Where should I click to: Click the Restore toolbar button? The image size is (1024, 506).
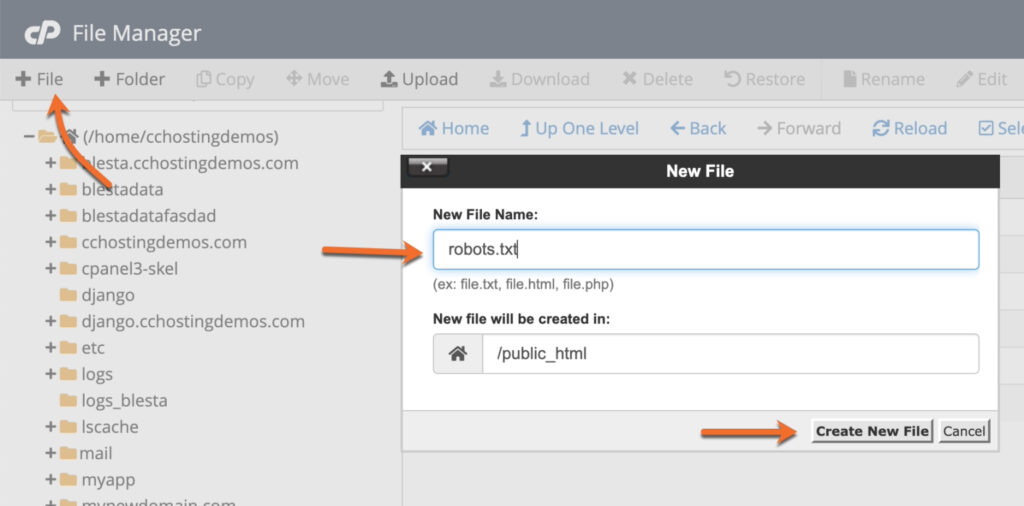click(x=765, y=80)
